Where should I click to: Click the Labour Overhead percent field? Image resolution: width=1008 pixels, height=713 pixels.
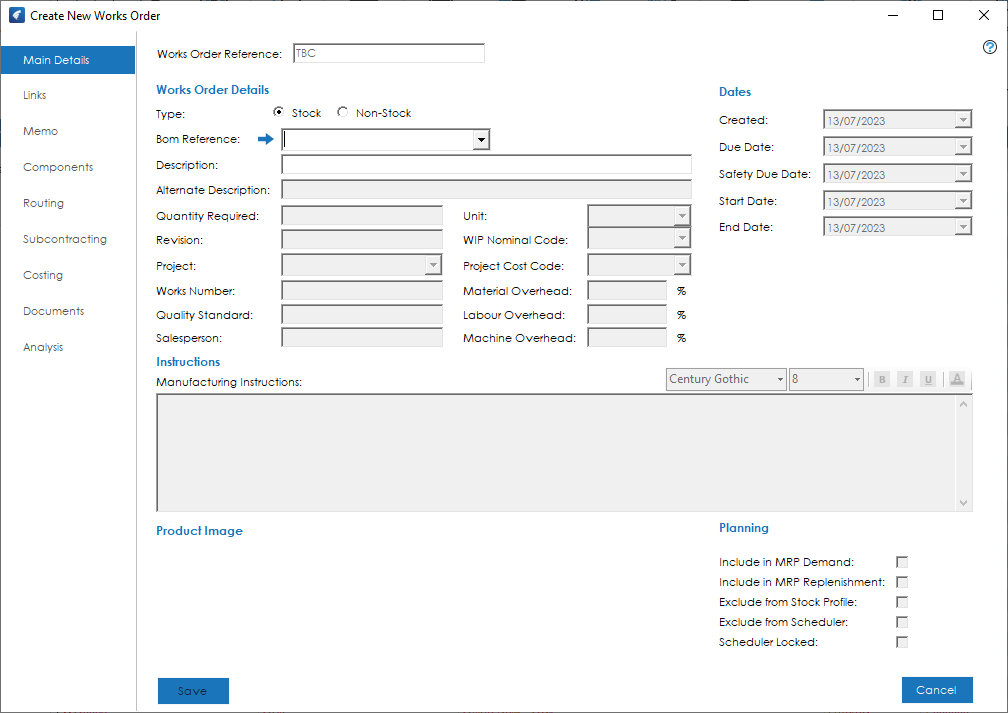click(x=627, y=314)
